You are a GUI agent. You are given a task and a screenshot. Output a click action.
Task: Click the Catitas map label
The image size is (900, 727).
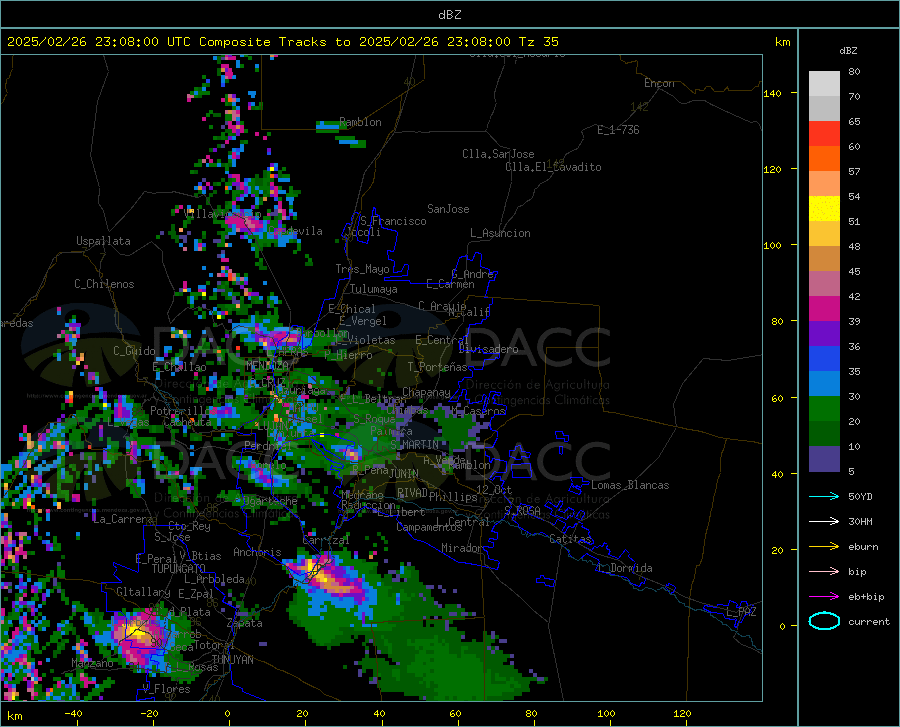[571, 539]
